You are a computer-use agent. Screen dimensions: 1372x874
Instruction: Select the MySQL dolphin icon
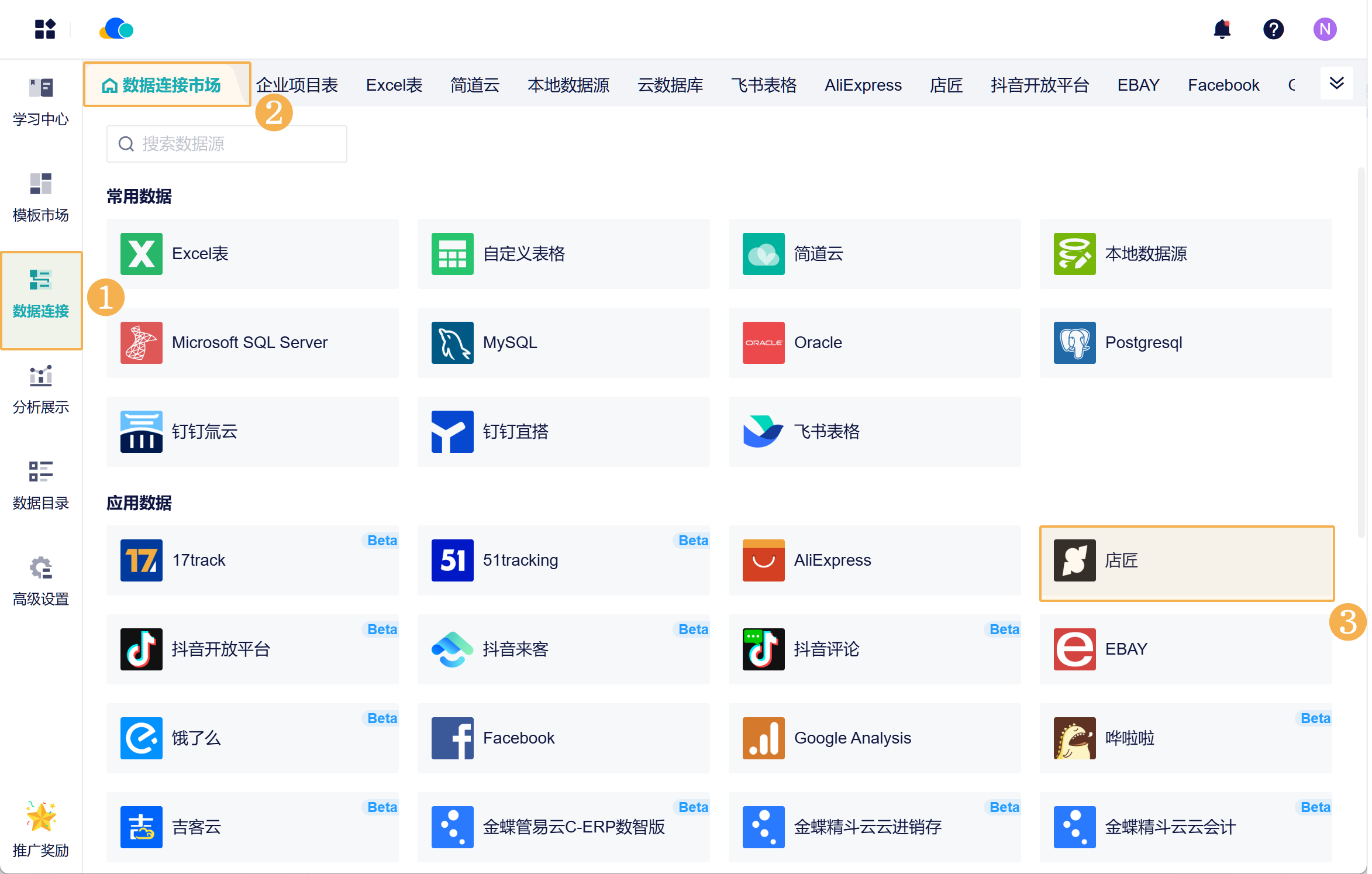point(452,343)
